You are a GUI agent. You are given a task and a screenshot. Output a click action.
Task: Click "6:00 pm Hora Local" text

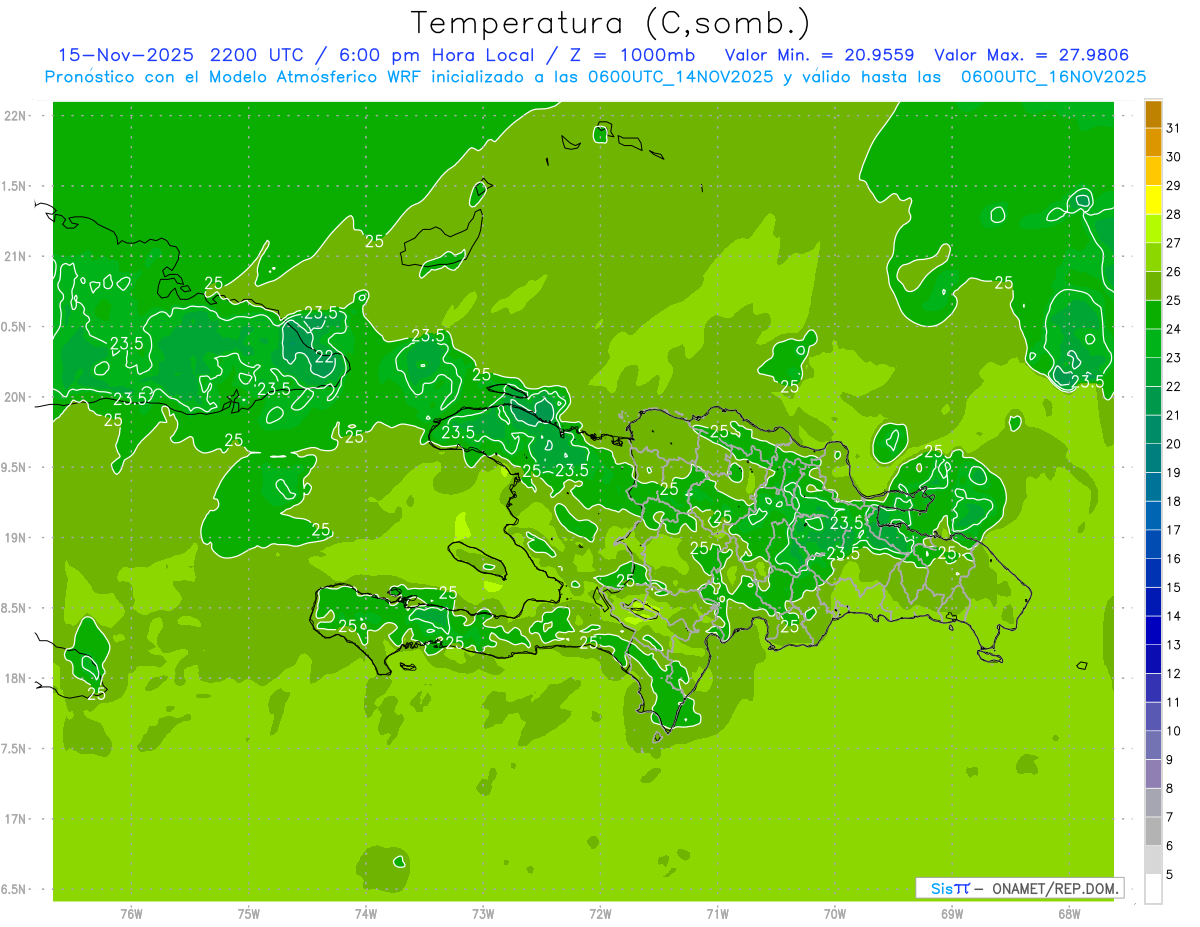point(438,55)
